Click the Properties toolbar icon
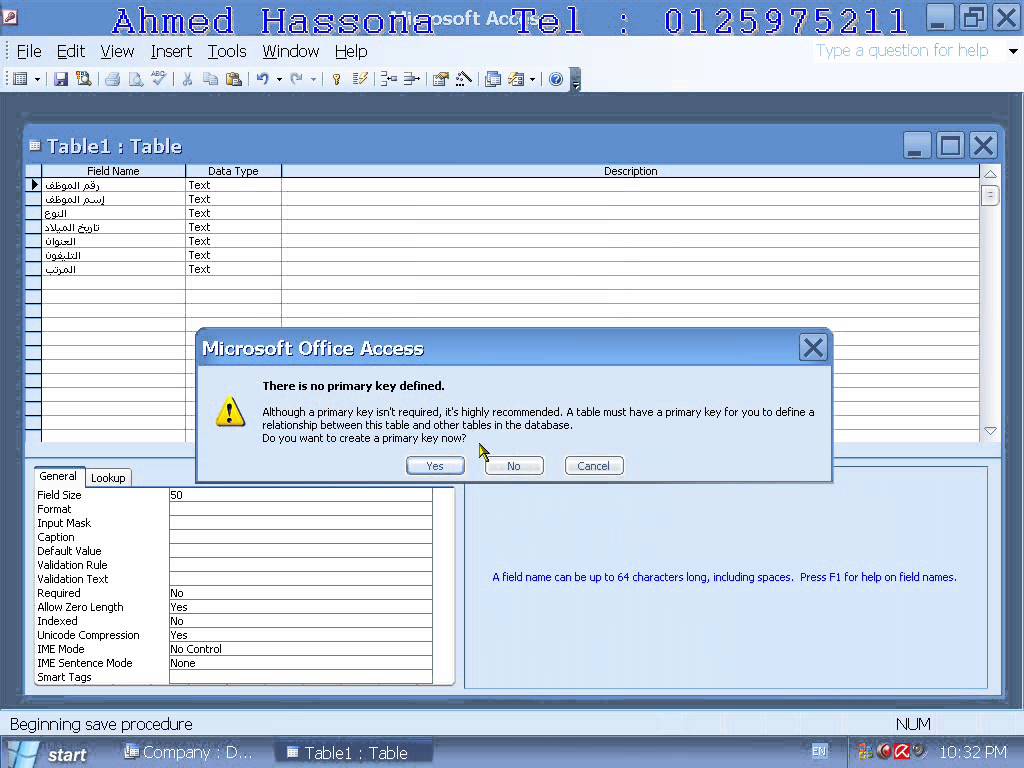The width and height of the screenshot is (1024, 768). [x=441, y=79]
